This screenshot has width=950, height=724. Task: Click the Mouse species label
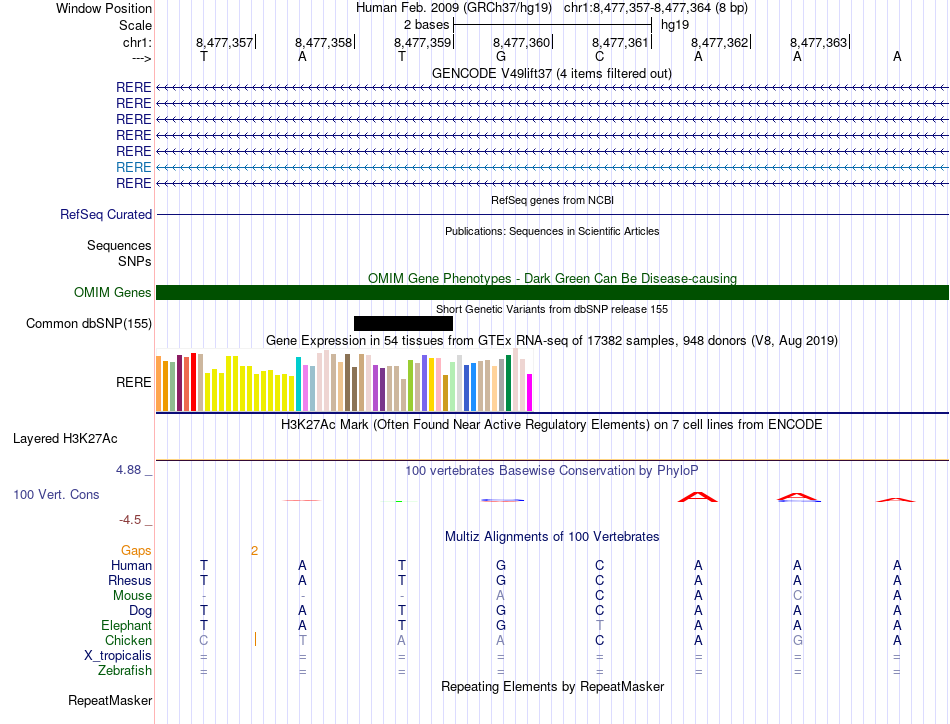132,596
